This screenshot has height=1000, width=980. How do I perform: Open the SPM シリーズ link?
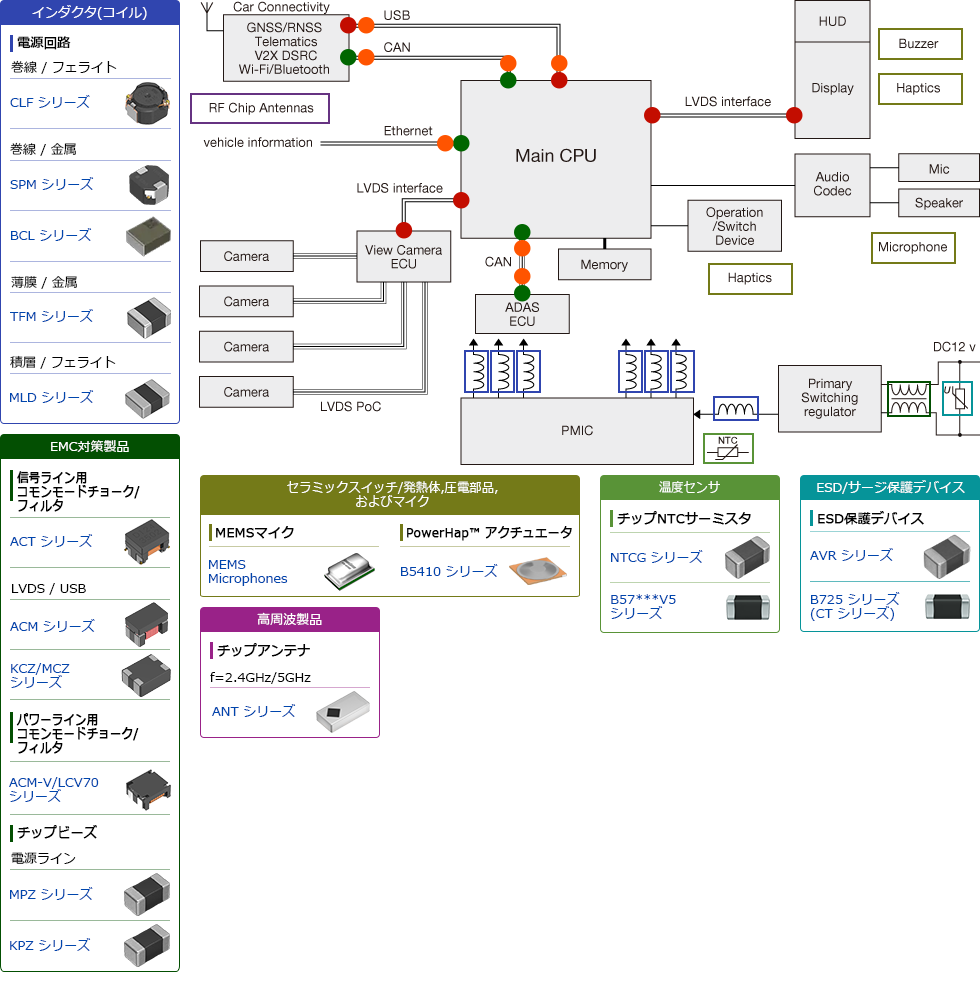pos(51,184)
